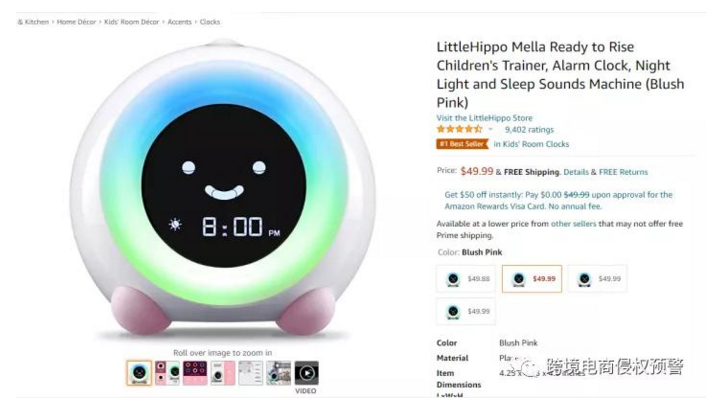Pick the third color swatch option
The image size is (719, 403).
pos(597,279)
